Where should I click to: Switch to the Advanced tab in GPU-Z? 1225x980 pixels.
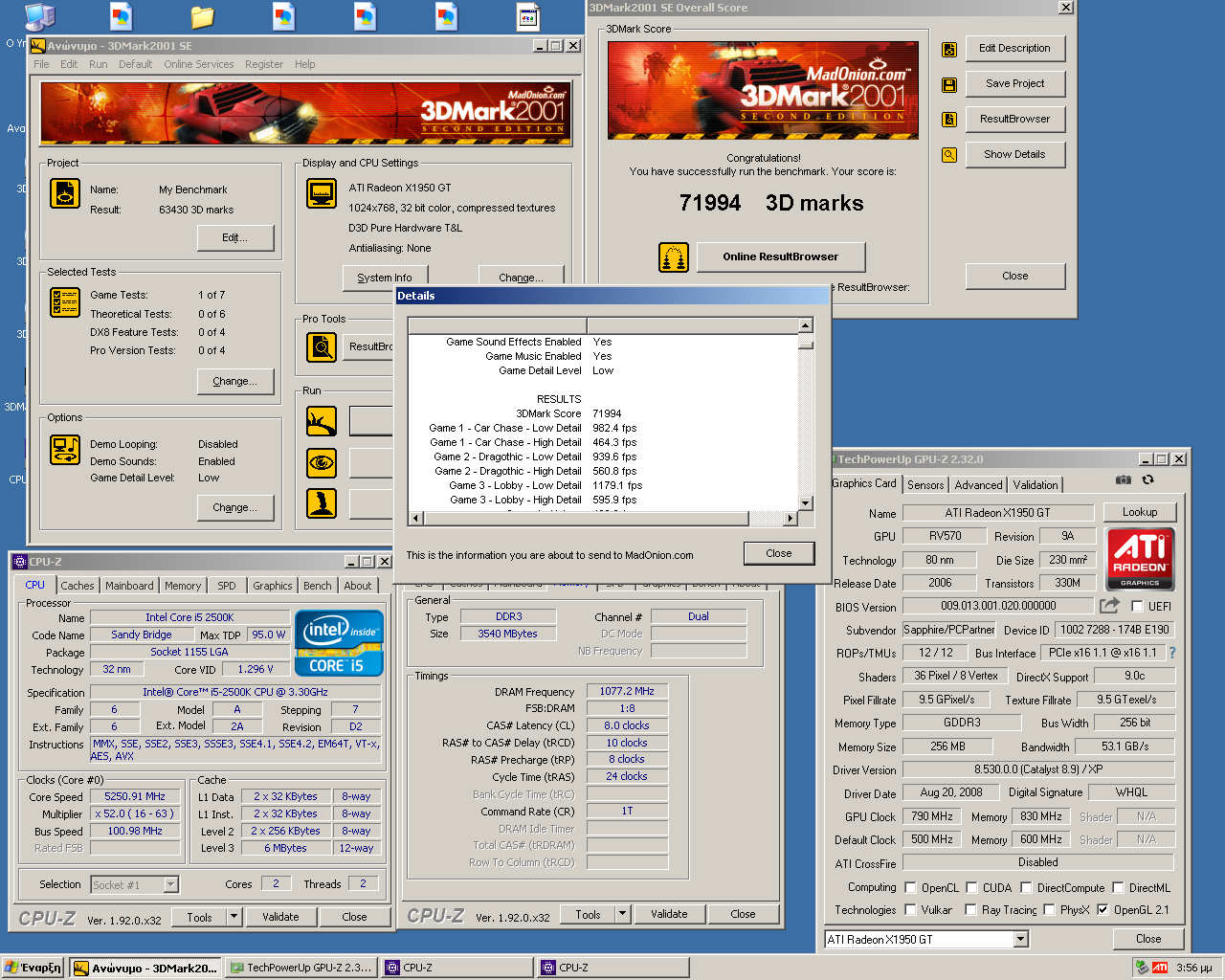pyautogui.click(x=978, y=485)
